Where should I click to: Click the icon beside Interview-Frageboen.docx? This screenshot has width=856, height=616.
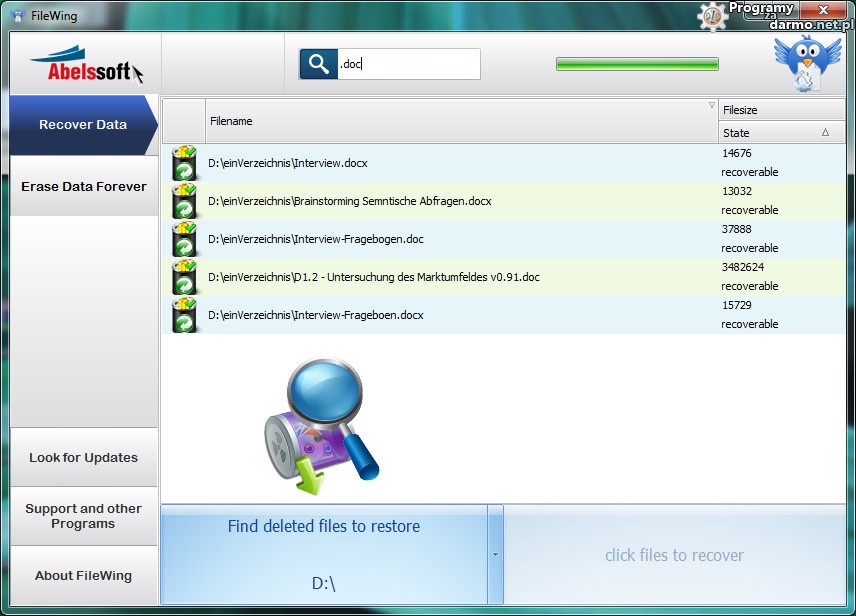click(x=184, y=315)
